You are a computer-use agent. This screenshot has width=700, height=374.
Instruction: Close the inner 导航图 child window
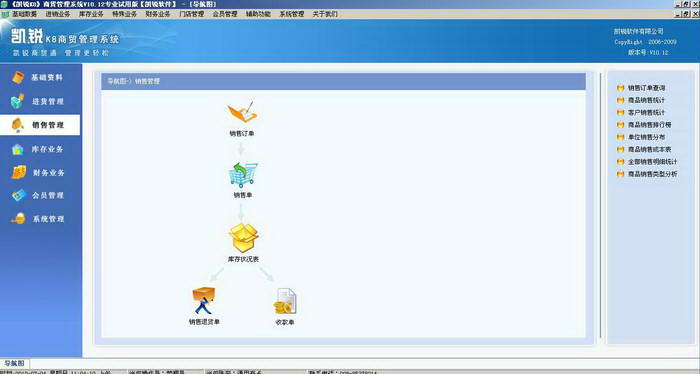pos(696,14)
